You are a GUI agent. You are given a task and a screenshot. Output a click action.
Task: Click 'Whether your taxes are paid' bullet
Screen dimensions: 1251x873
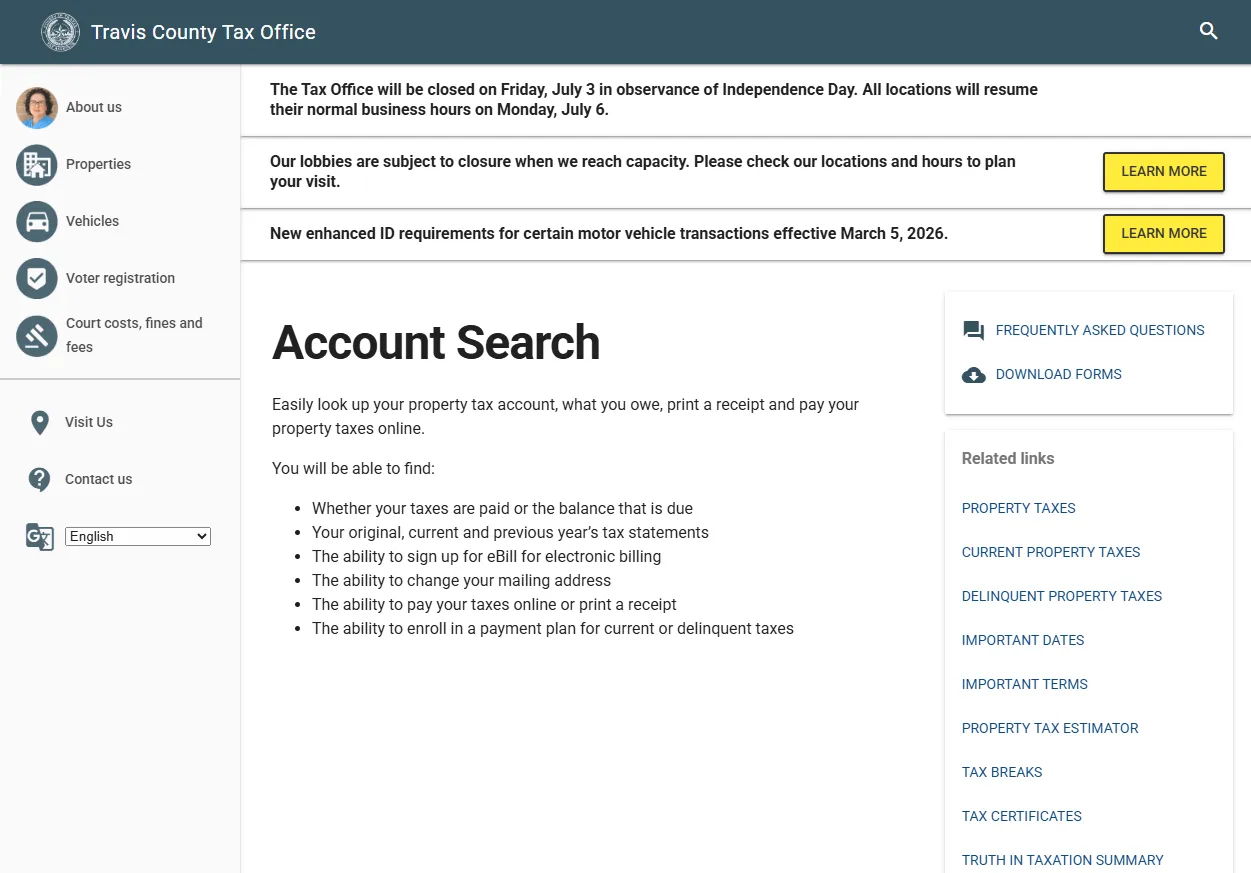tap(502, 508)
